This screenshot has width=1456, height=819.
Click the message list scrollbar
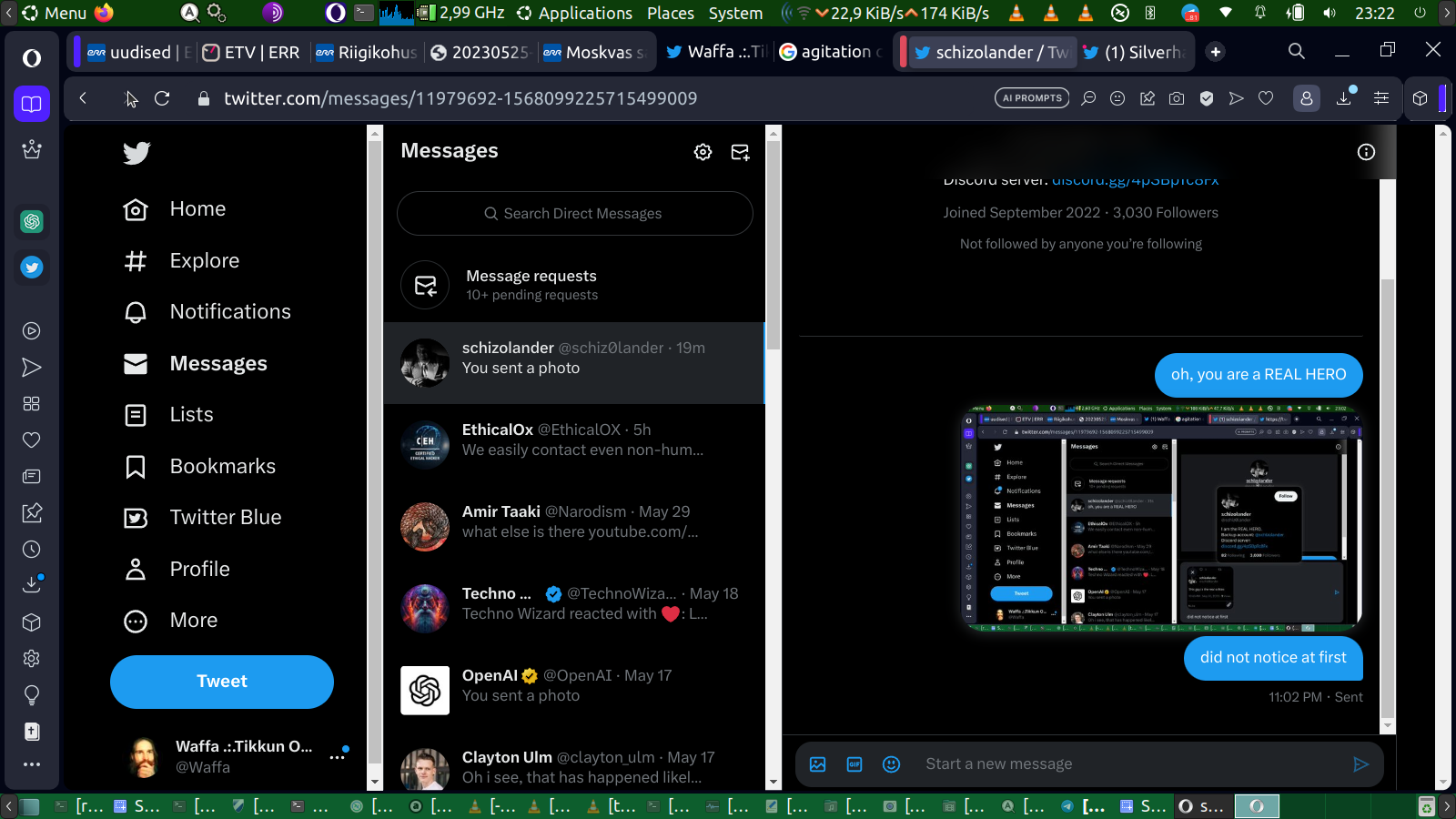pos(773,246)
